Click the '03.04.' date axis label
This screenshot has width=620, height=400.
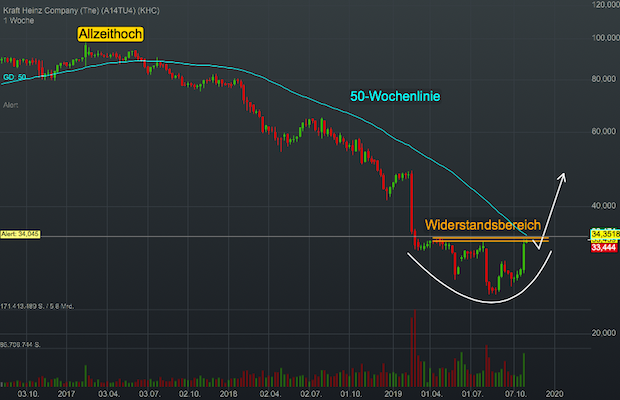pos(109,394)
